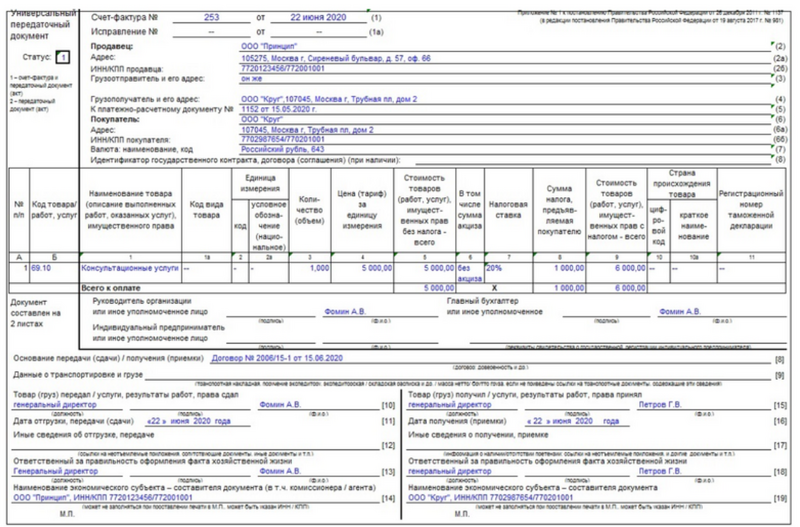This screenshot has width=800, height=527.
Task: Click the empty transport data line [9]
Action: point(457,375)
